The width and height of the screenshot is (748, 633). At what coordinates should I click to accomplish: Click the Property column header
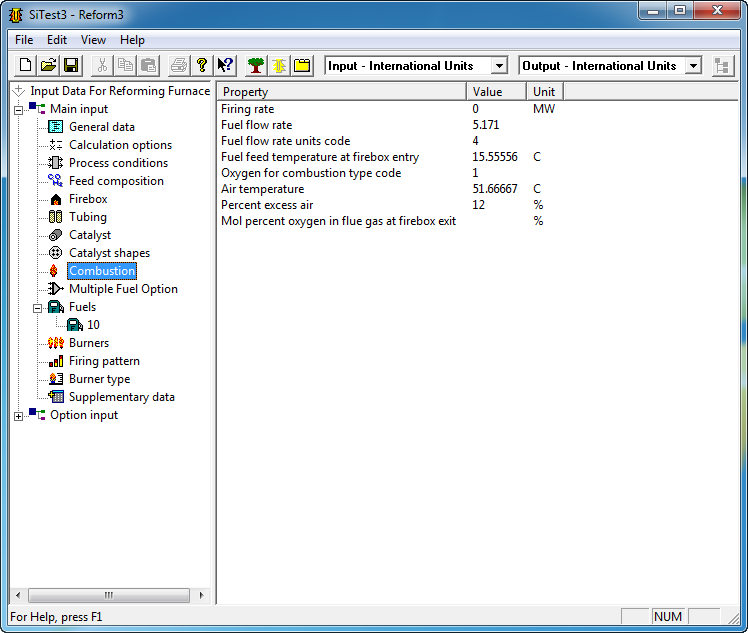click(342, 92)
